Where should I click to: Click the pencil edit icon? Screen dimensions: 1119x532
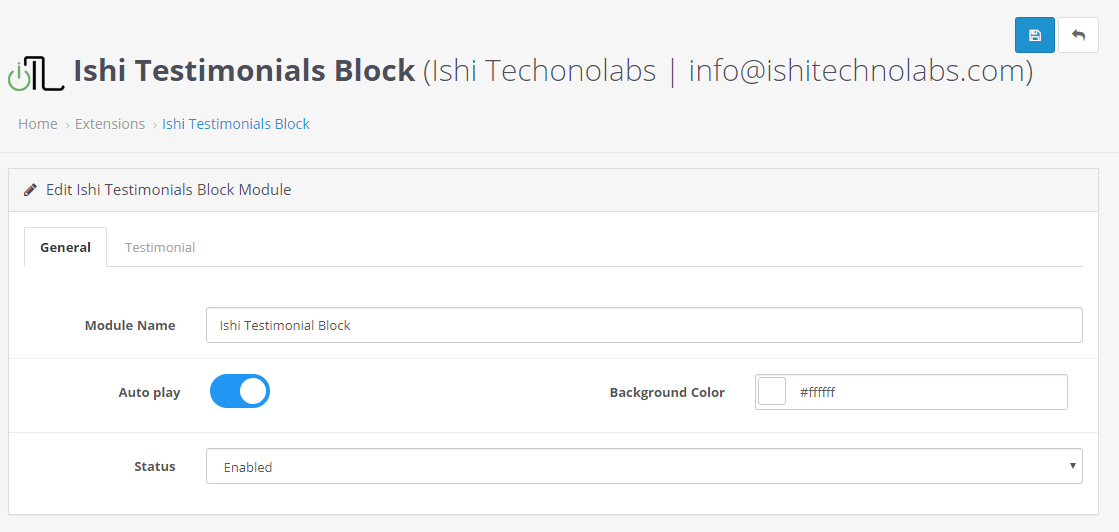pos(31,189)
